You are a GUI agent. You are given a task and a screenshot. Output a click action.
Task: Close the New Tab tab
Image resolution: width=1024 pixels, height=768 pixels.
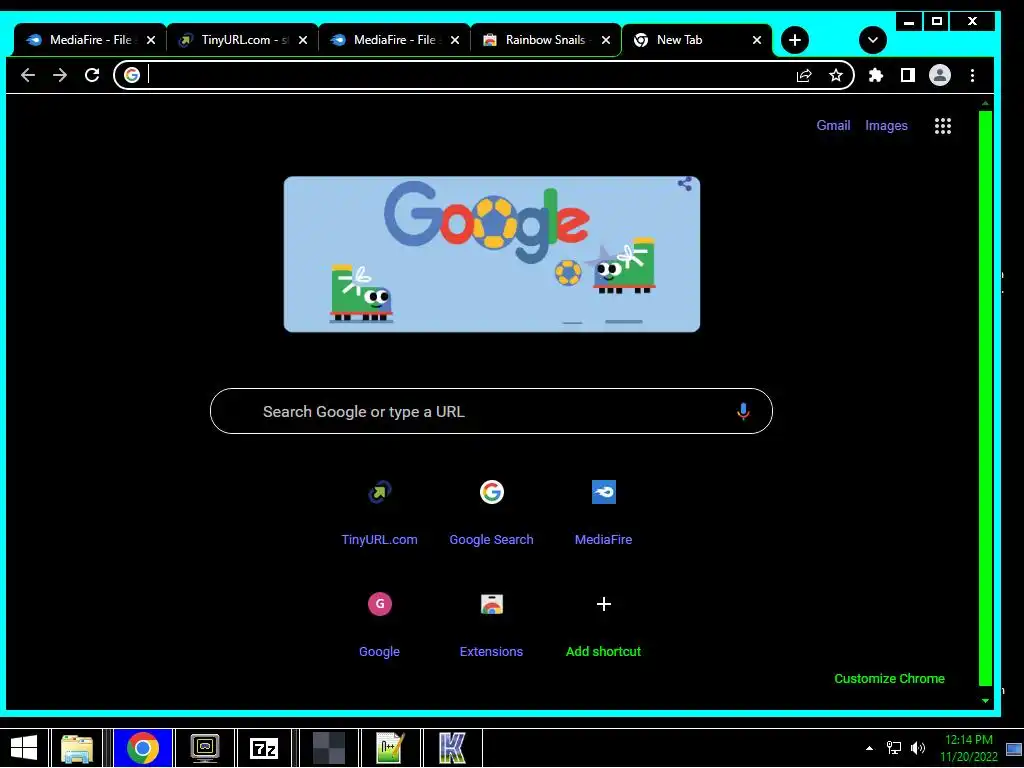(757, 40)
